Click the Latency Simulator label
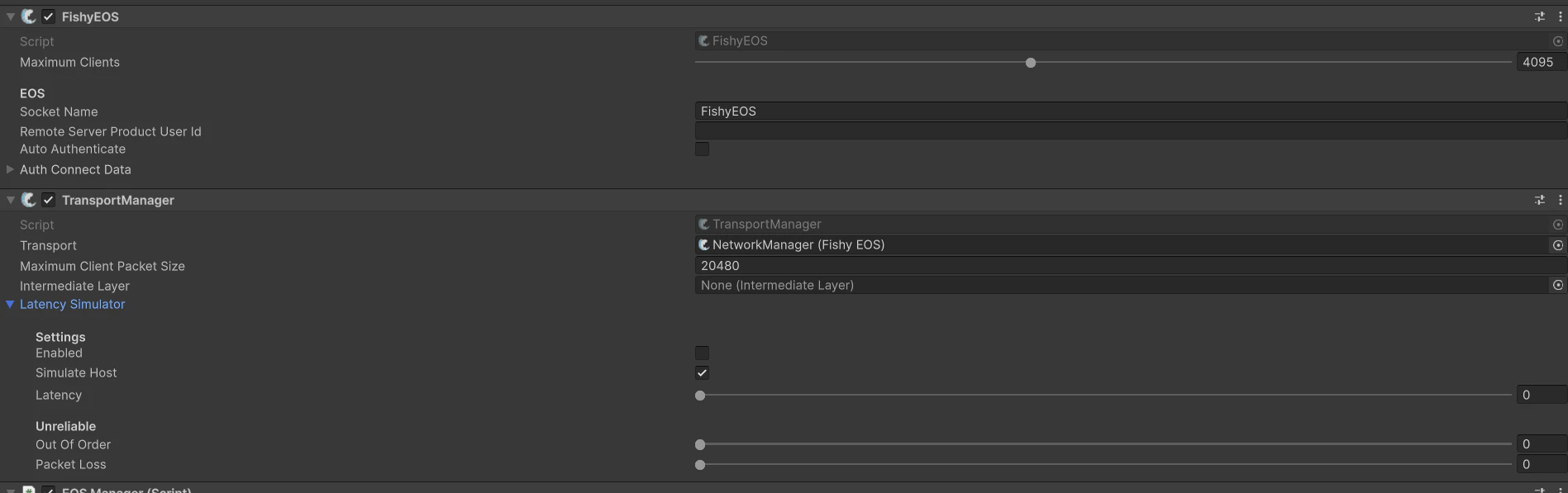 (73, 304)
